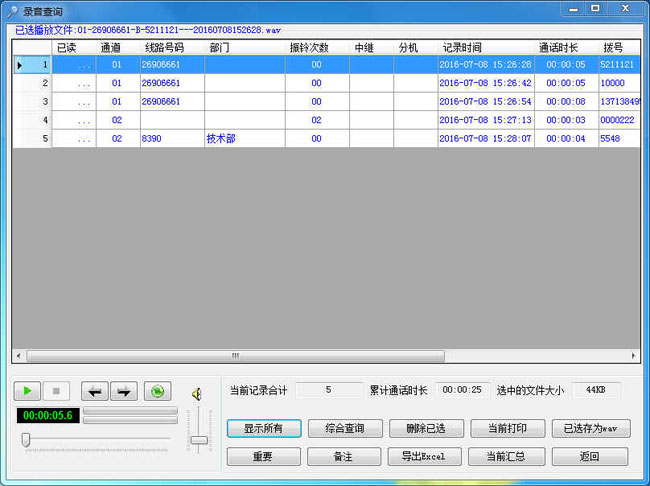
Task: Go to previous recording with left arrow
Action: pyautogui.click(x=94, y=392)
